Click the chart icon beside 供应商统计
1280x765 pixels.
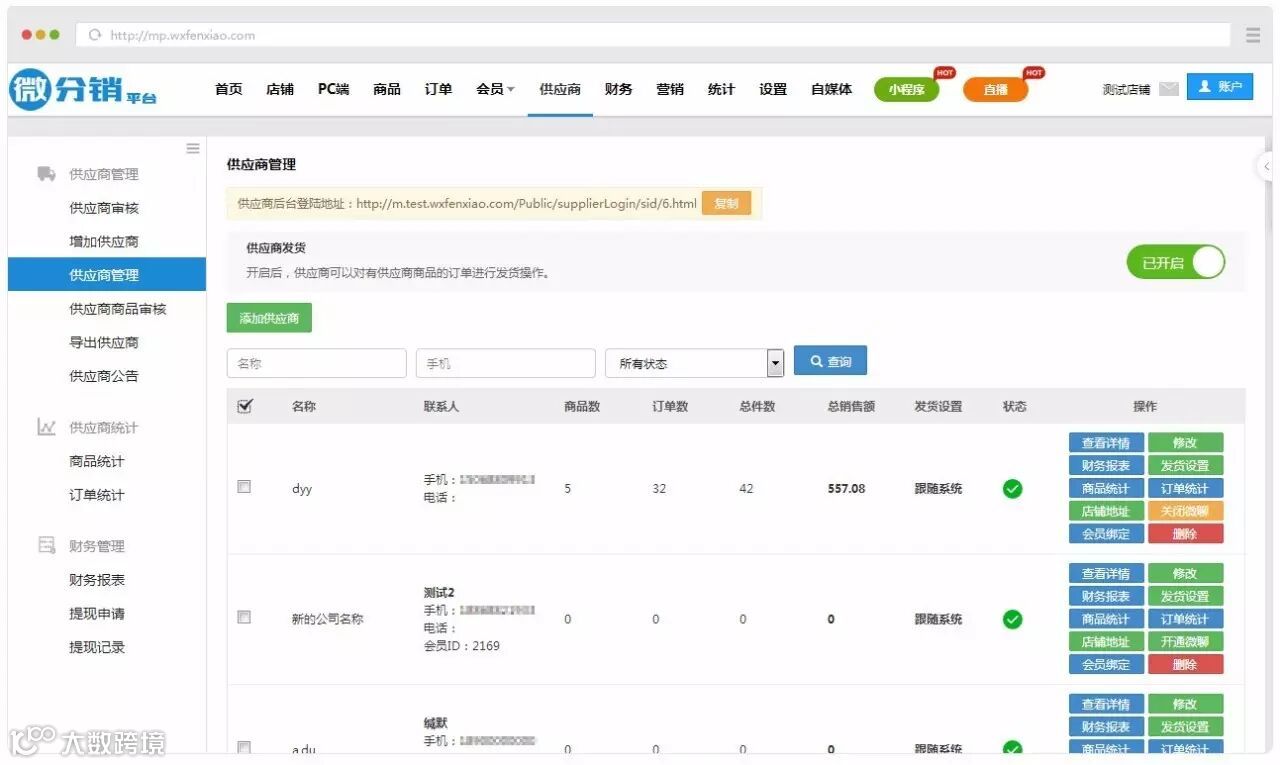[x=47, y=427]
